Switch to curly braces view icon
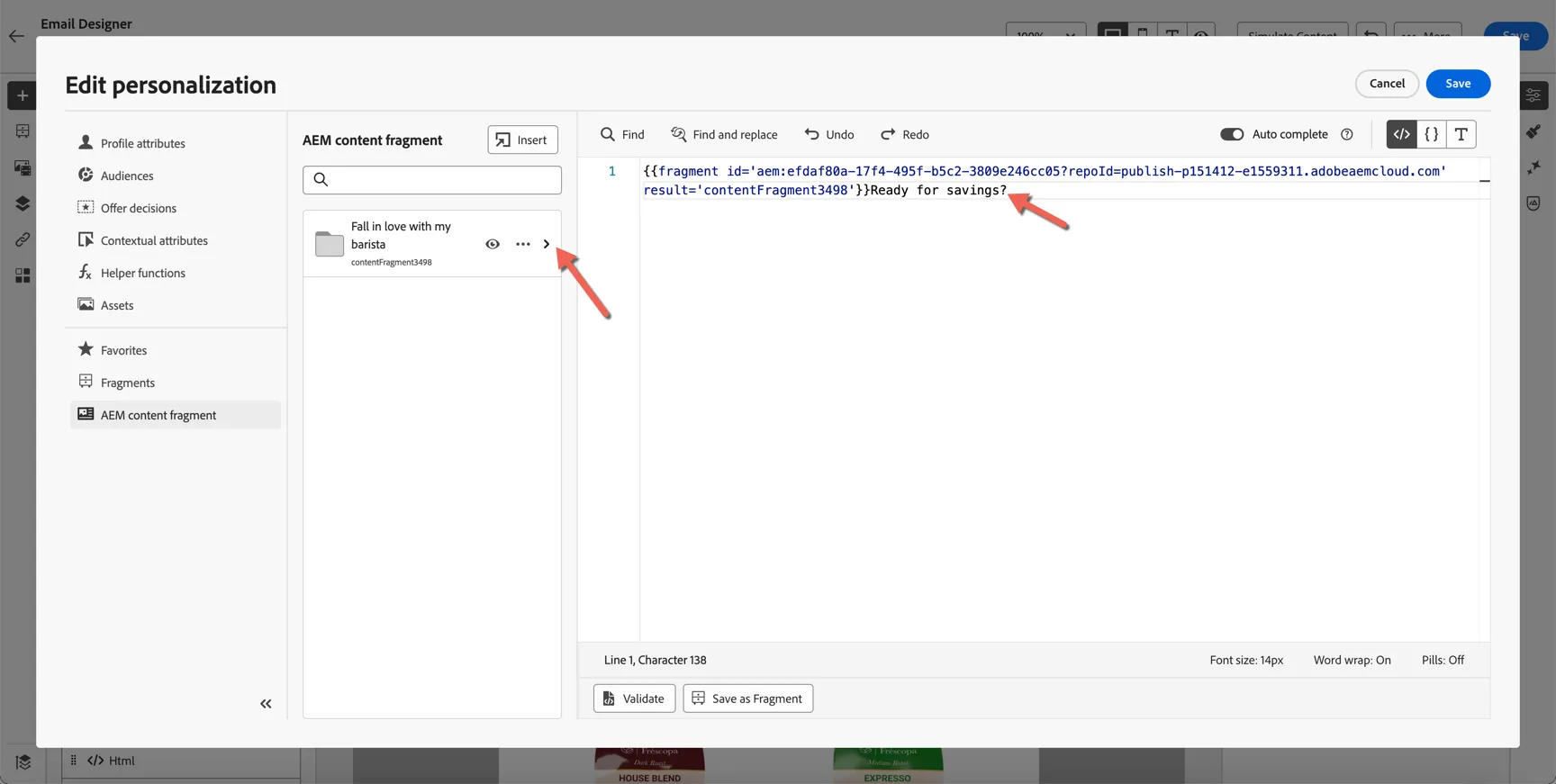 pos(1431,134)
